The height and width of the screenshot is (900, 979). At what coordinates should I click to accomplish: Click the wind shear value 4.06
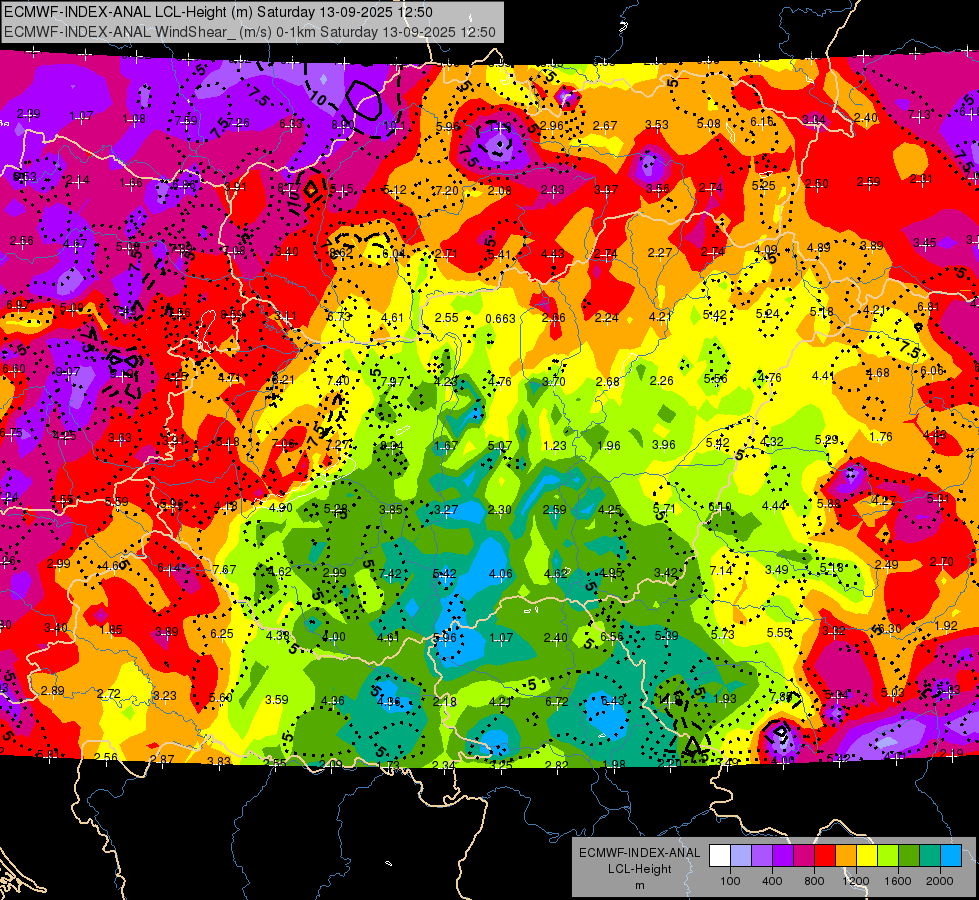tap(501, 574)
